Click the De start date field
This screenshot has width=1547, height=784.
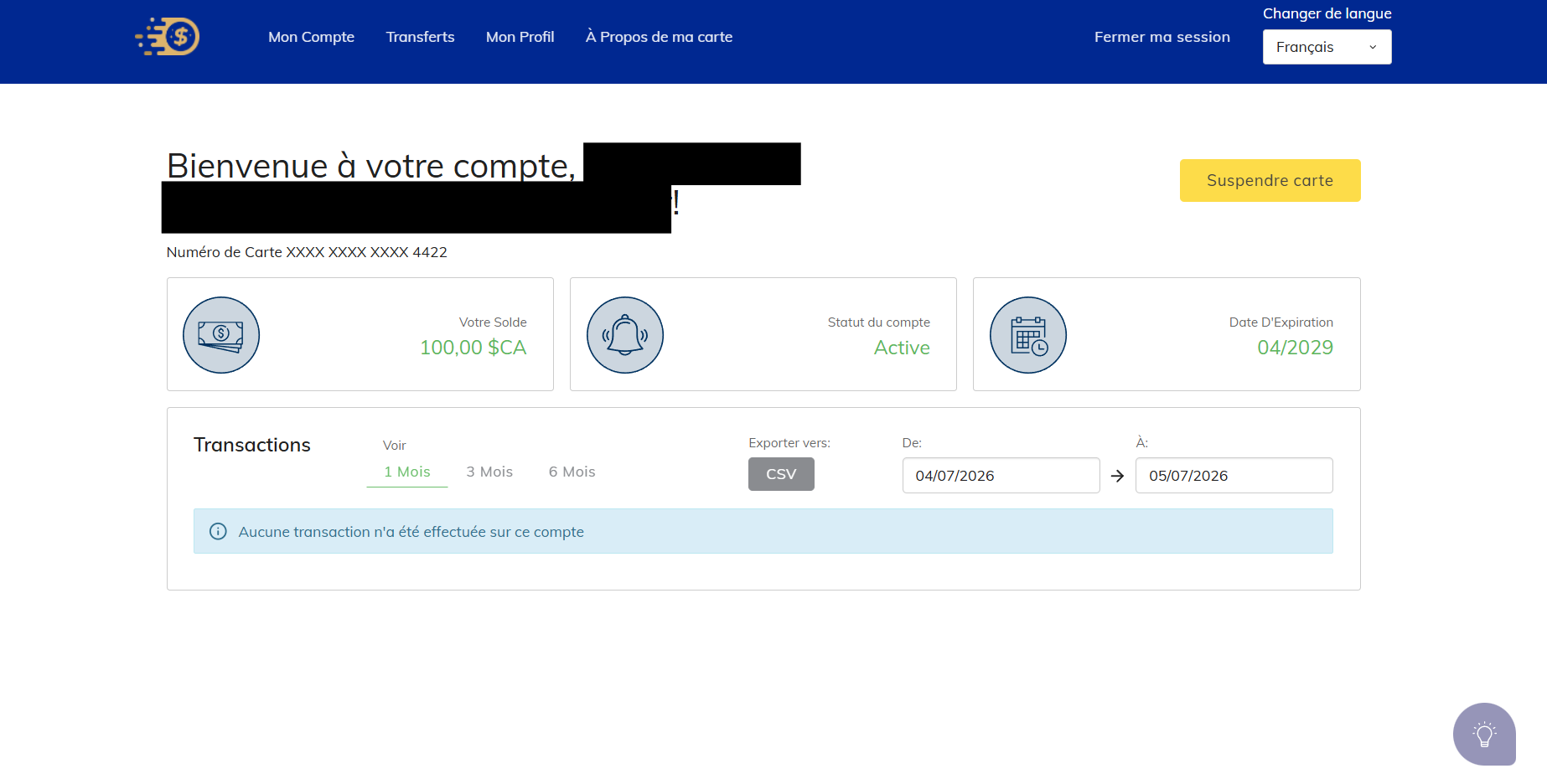coord(1001,476)
